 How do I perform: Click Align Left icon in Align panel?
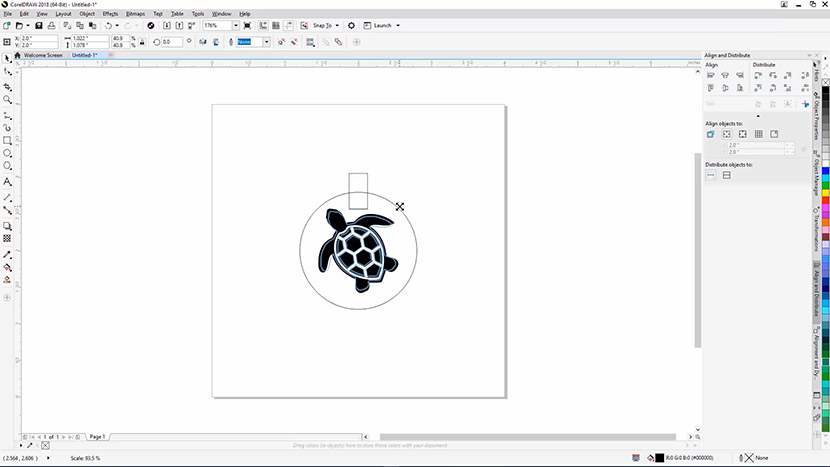click(712, 76)
